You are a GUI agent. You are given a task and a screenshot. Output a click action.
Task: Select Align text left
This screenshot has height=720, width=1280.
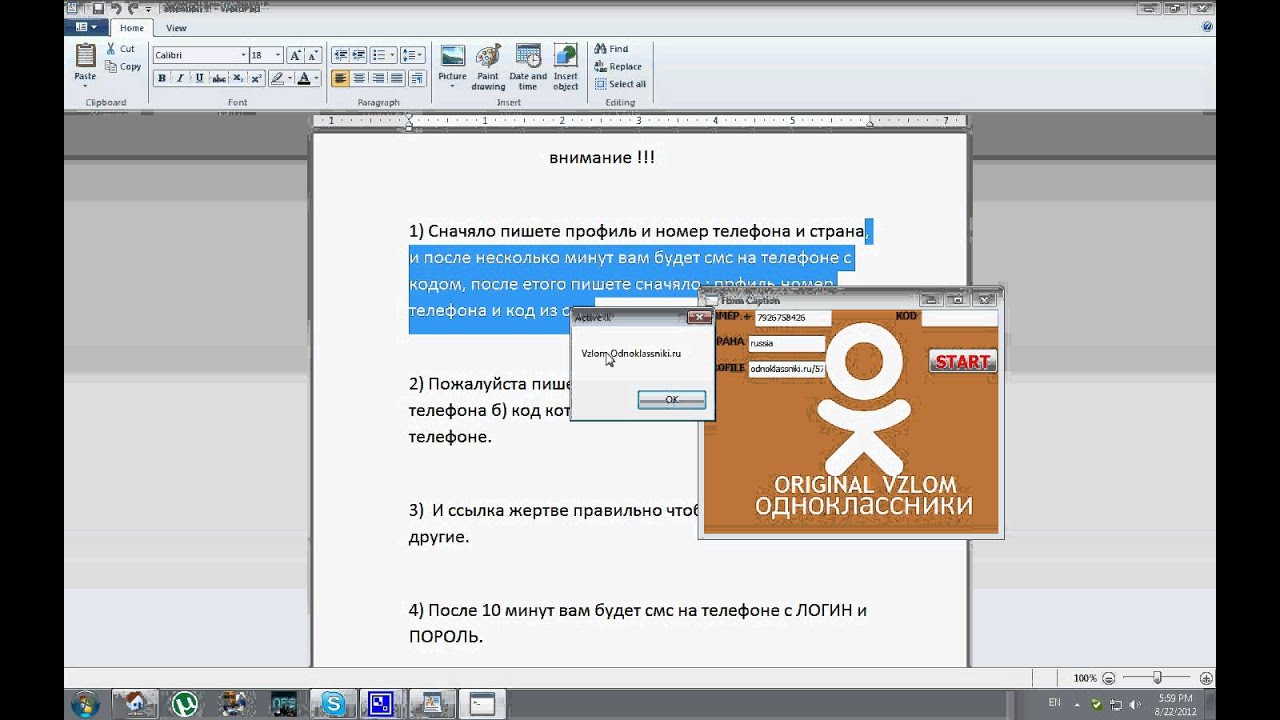(x=340, y=78)
